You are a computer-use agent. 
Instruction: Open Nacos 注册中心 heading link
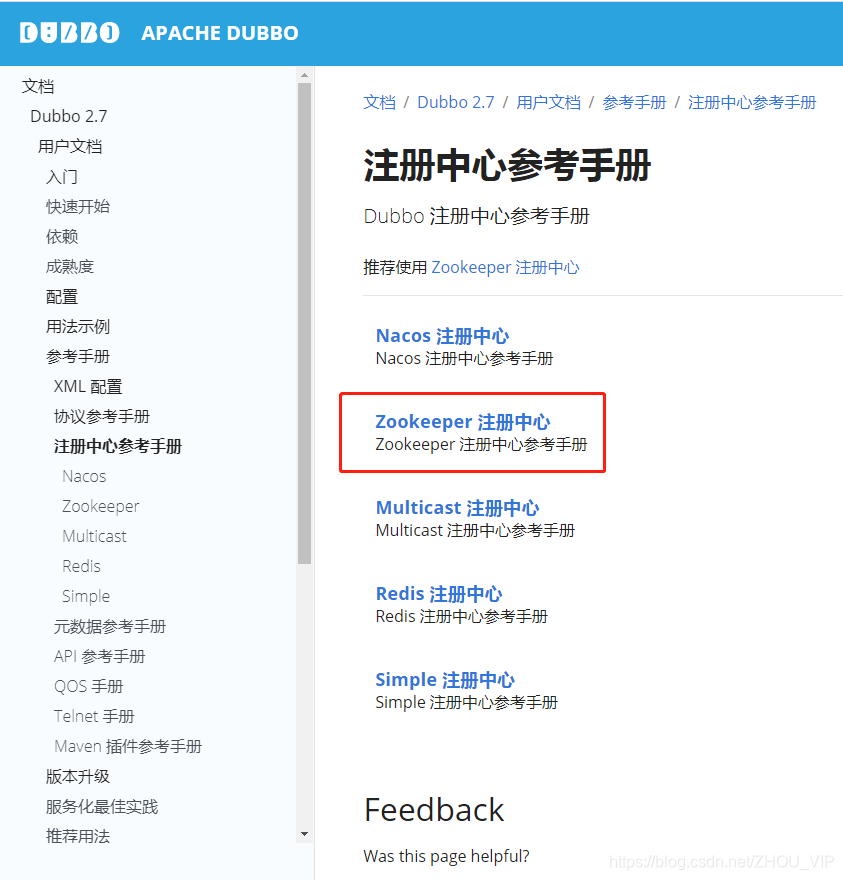[x=442, y=336]
